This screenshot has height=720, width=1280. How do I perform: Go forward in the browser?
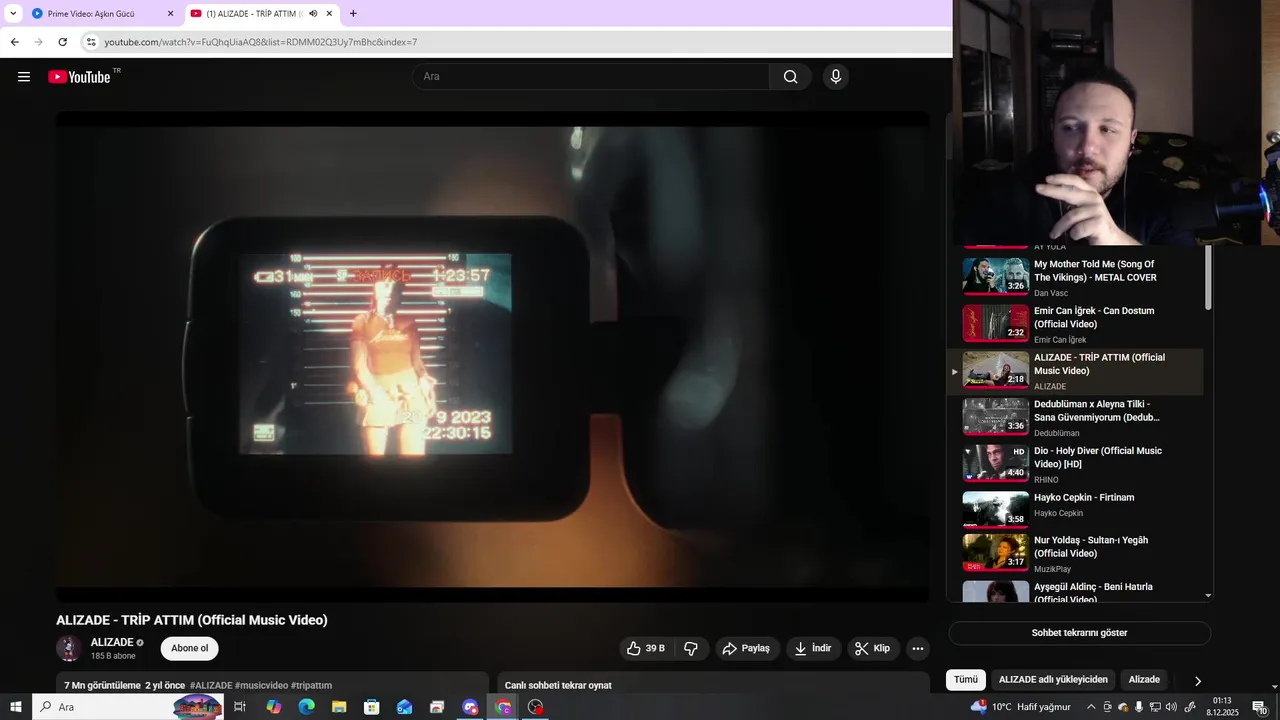(x=38, y=42)
